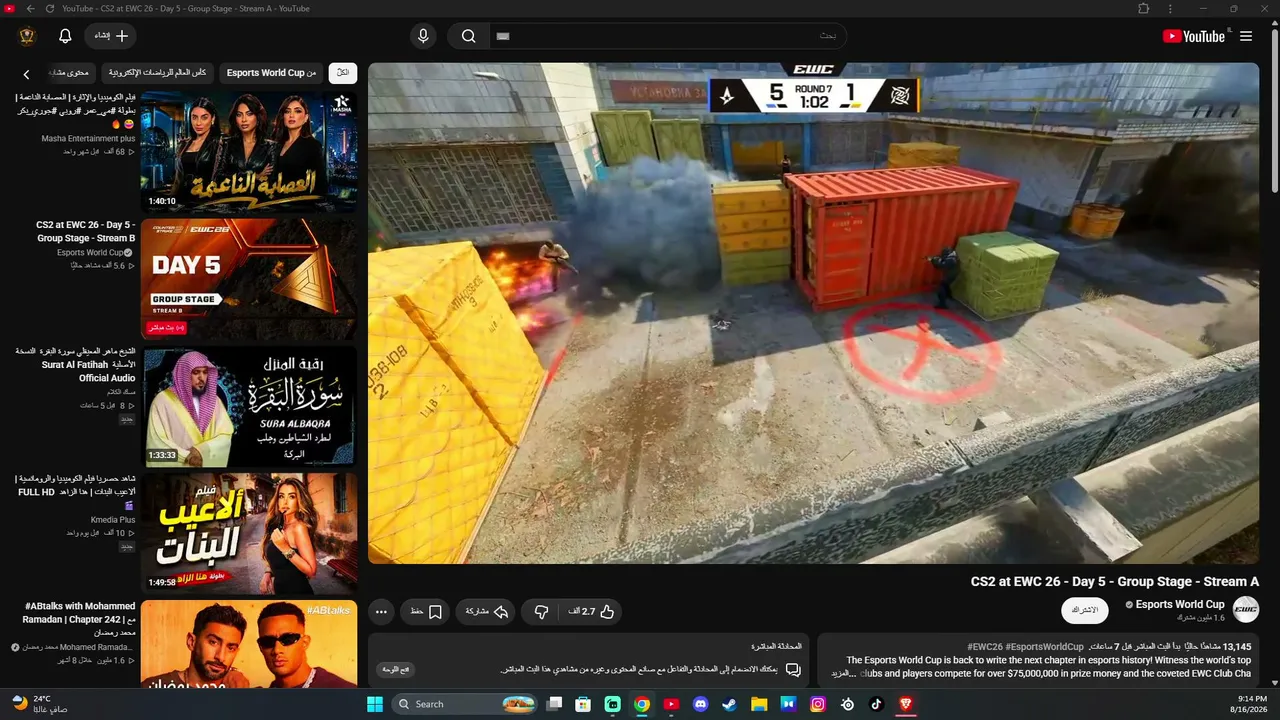The width and height of the screenshot is (1280, 720).
Task: Open the DAY 5 Stream B thumbnail
Action: 249,279
